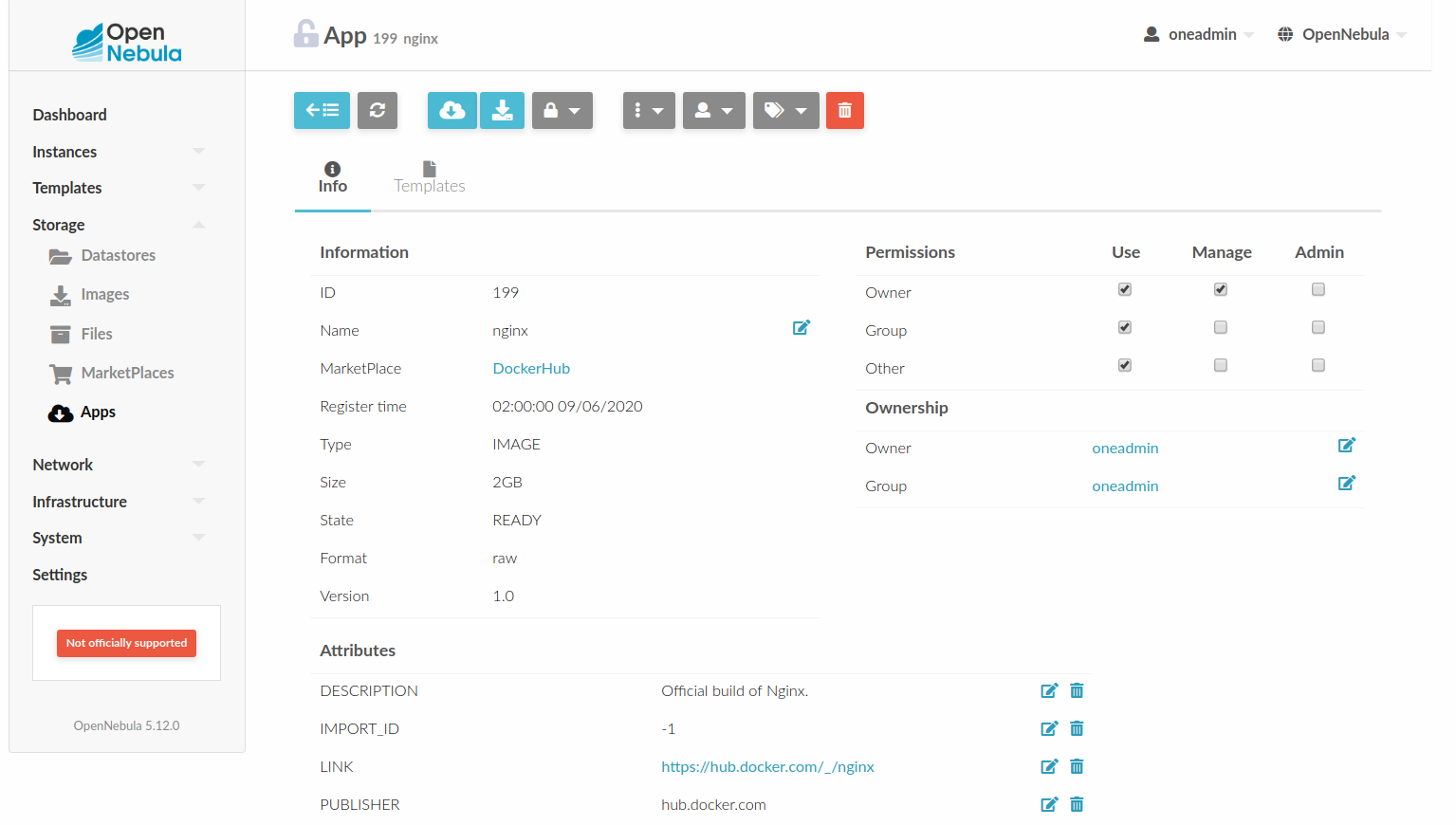Screen dimensions: 1456x825
Task: Click the OpenNebula logo
Action: tap(127, 43)
